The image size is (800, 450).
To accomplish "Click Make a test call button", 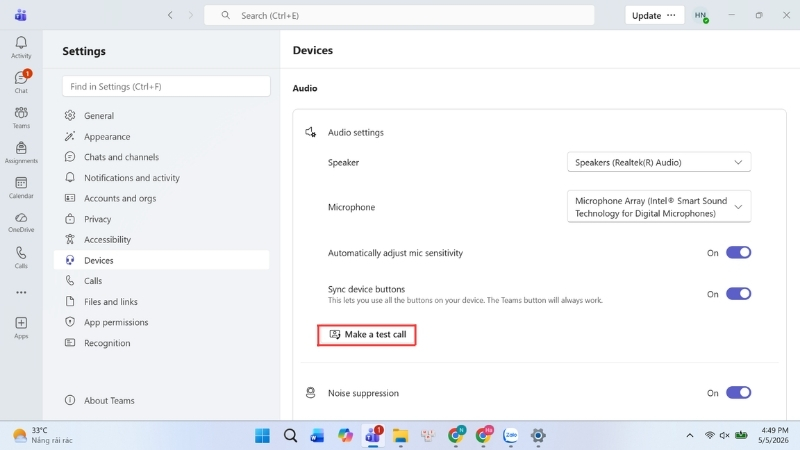I will (x=367, y=335).
